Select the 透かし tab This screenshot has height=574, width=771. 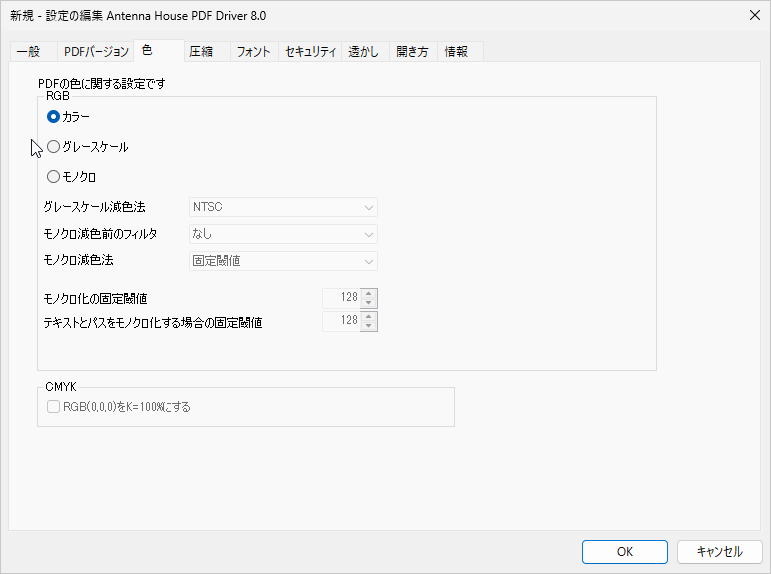(x=363, y=52)
